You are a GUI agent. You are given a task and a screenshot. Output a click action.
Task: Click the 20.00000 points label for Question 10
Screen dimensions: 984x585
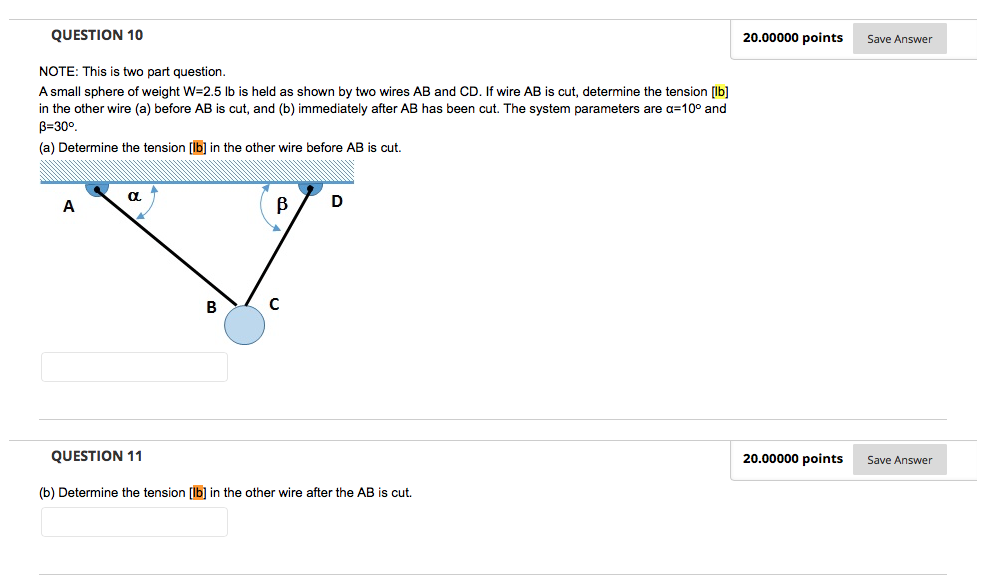tap(792, 37)
